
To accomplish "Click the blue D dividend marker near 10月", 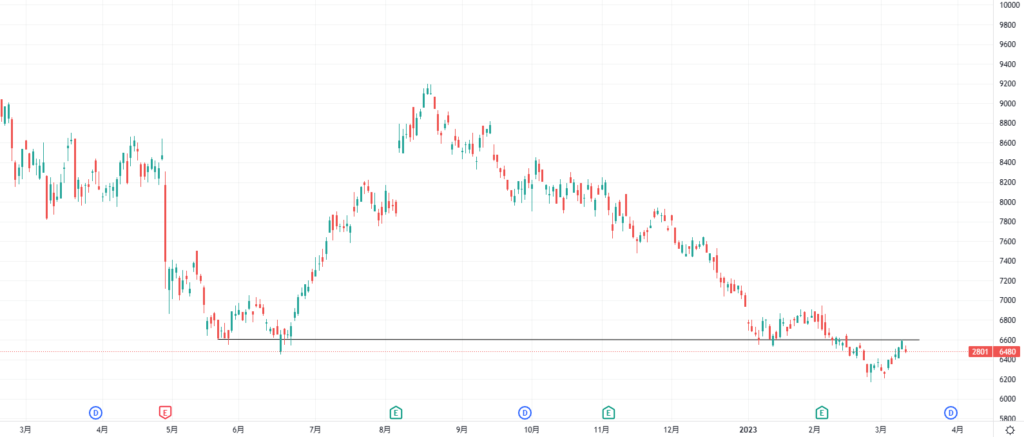I will pyautogui.click(x=524, y=412).
